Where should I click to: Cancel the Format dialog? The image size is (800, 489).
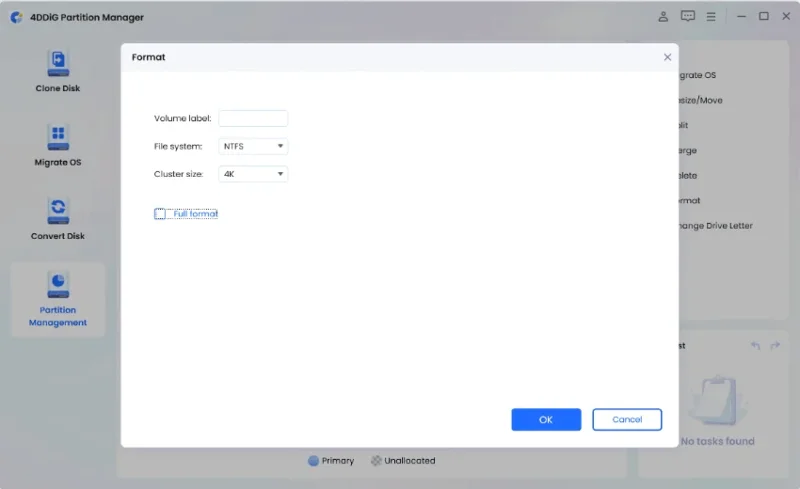point(627,420)
